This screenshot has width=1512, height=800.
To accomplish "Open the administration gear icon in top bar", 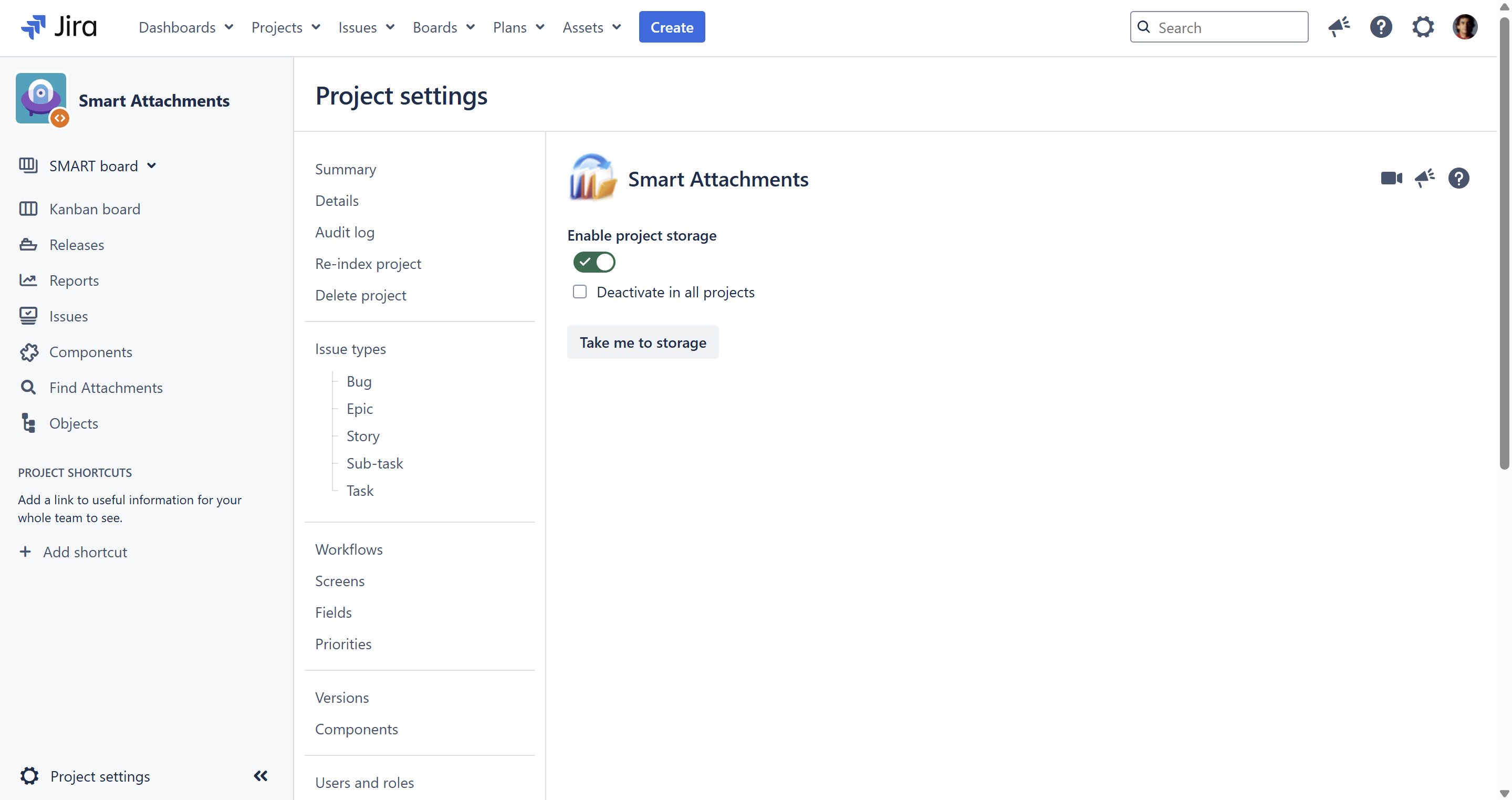I will click(x=1423, y=27).
